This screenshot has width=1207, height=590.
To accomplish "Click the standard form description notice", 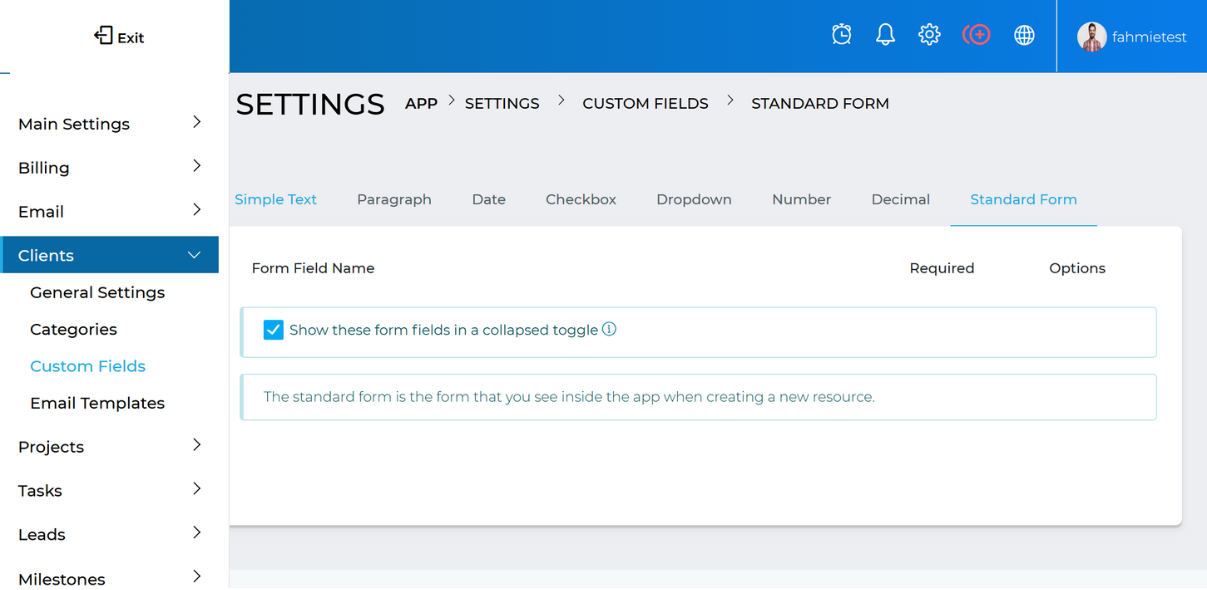I will [x=698, y=397].
